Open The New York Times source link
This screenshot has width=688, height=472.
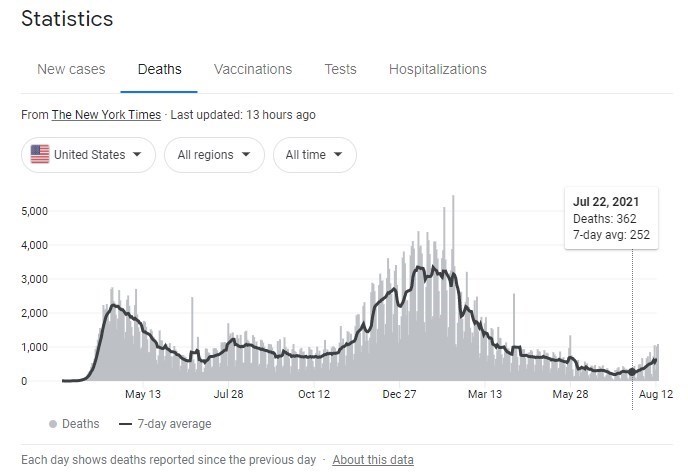(106, 115)
